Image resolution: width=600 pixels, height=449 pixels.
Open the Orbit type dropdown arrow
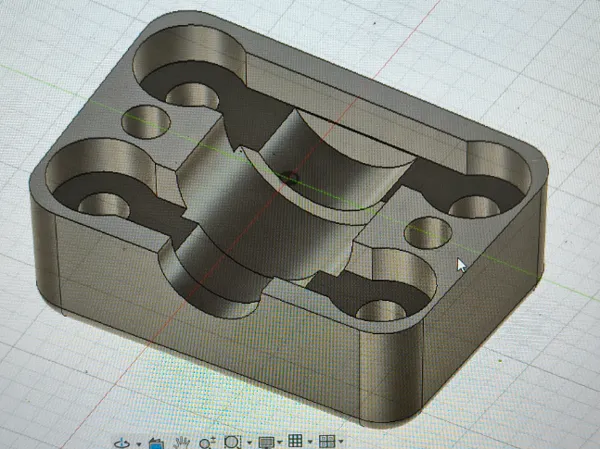tap(139, 444)
